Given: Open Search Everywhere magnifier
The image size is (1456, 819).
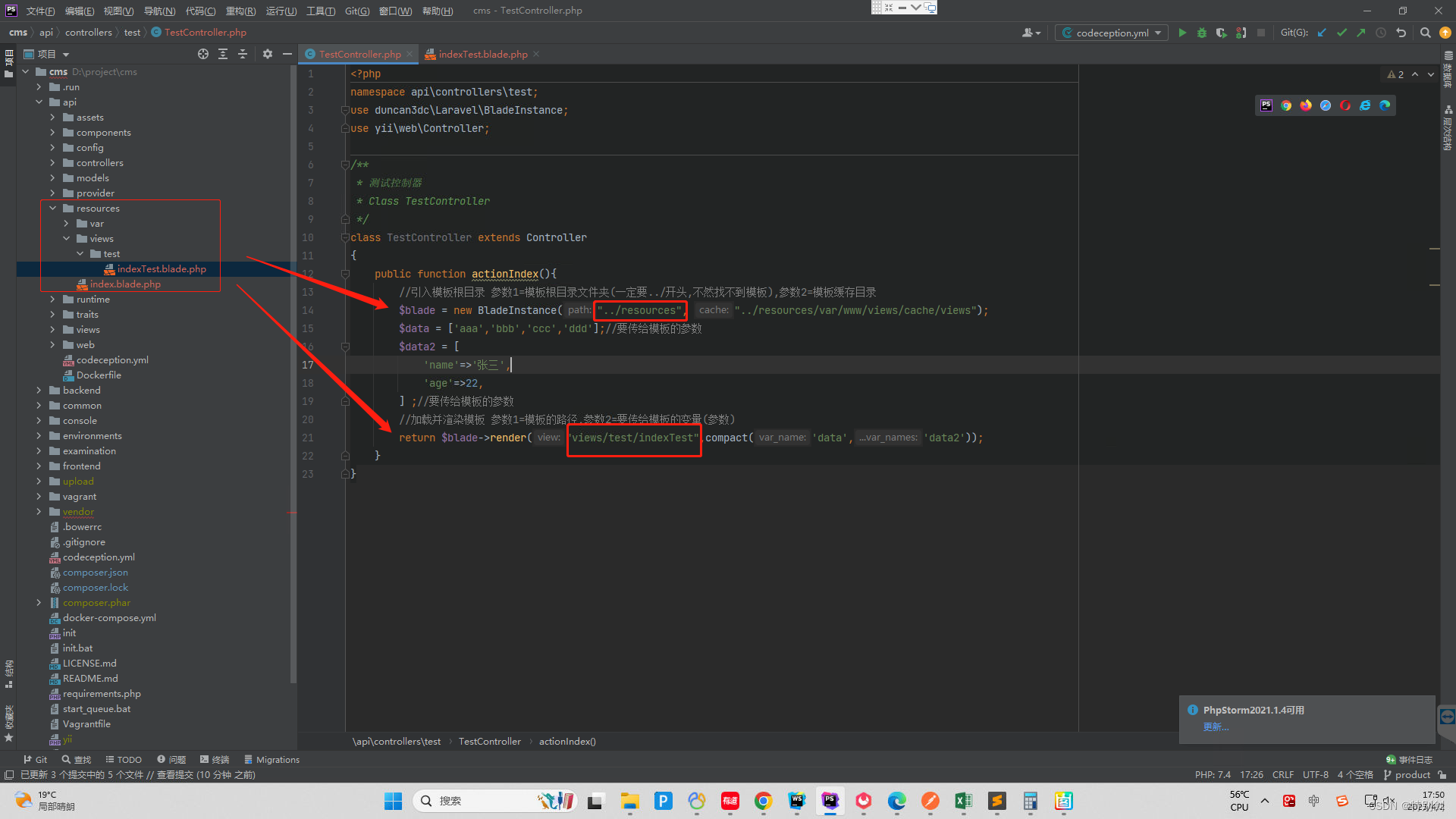Looking at the screenshot, I should [1426, 33].
